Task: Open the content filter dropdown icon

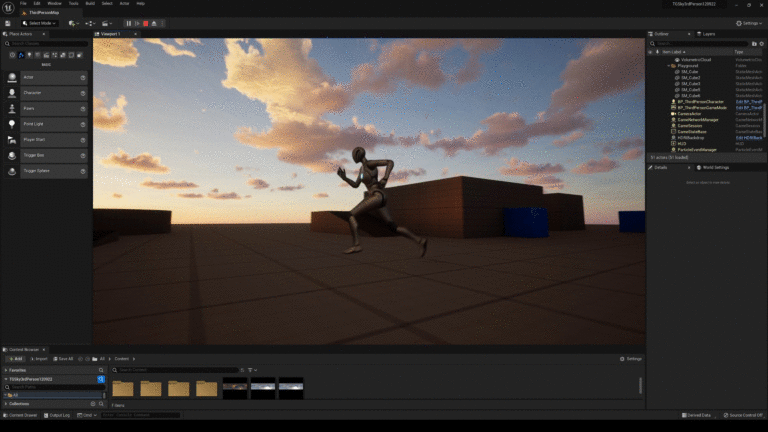Action: coord(252,370)
